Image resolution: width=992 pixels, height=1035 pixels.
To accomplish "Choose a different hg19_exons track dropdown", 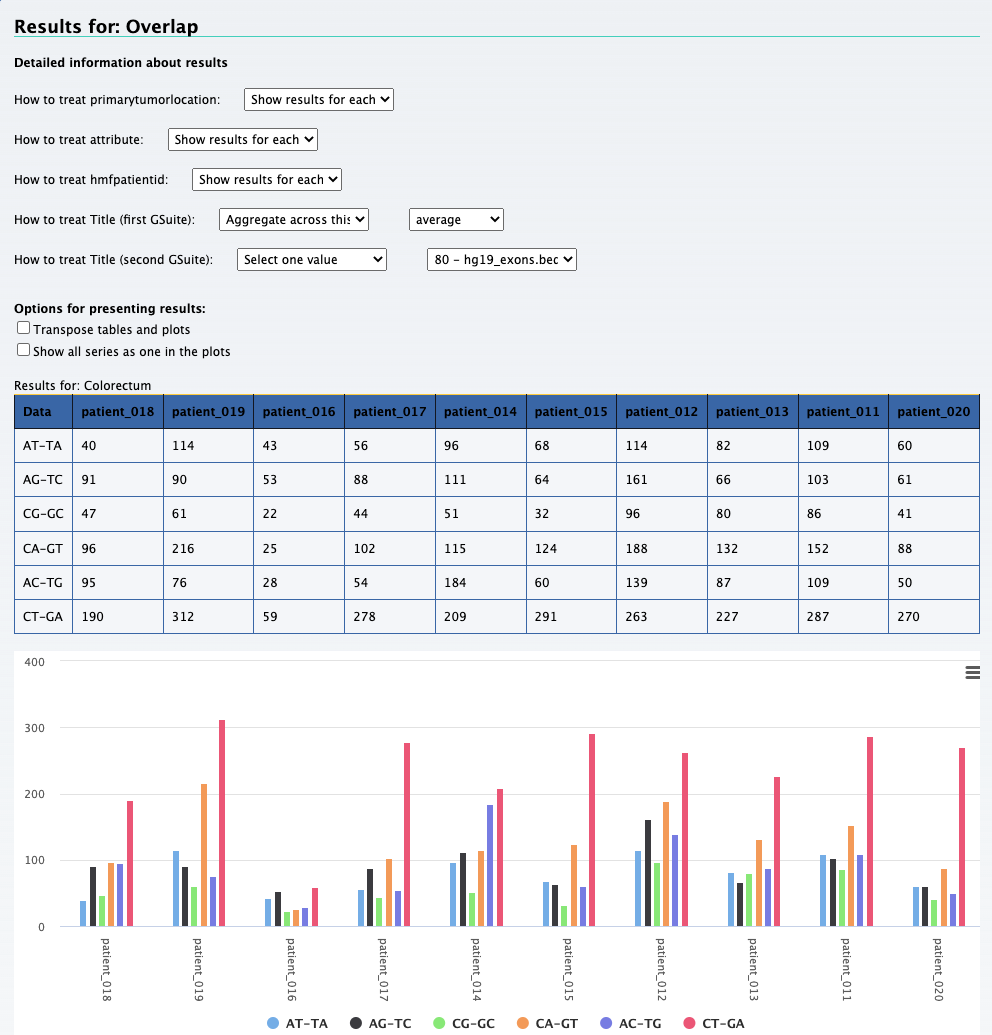I will [x=502, y=259].
